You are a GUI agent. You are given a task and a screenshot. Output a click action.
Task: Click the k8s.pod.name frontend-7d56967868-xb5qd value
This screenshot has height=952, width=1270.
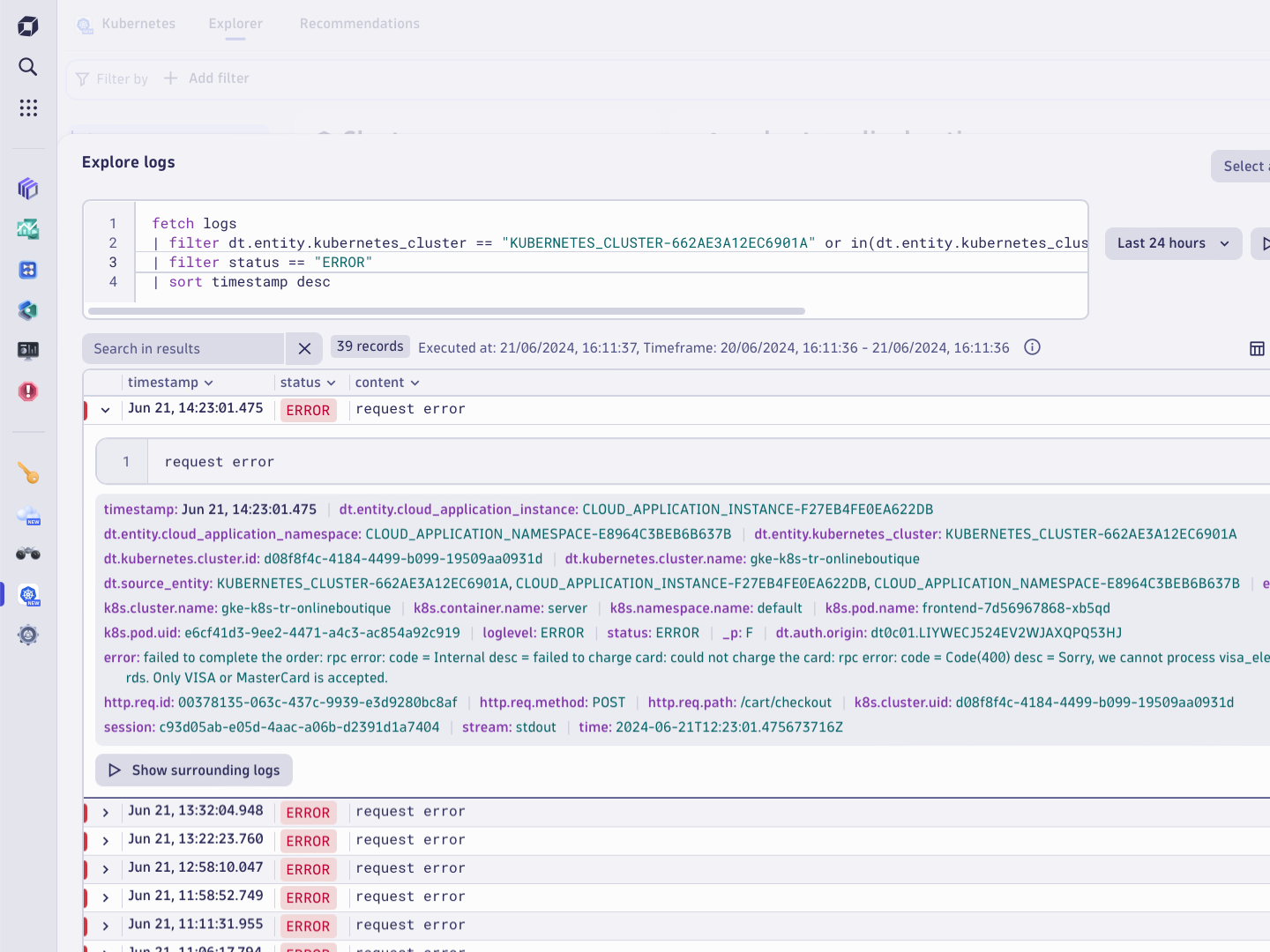[x=1016, y=608]
